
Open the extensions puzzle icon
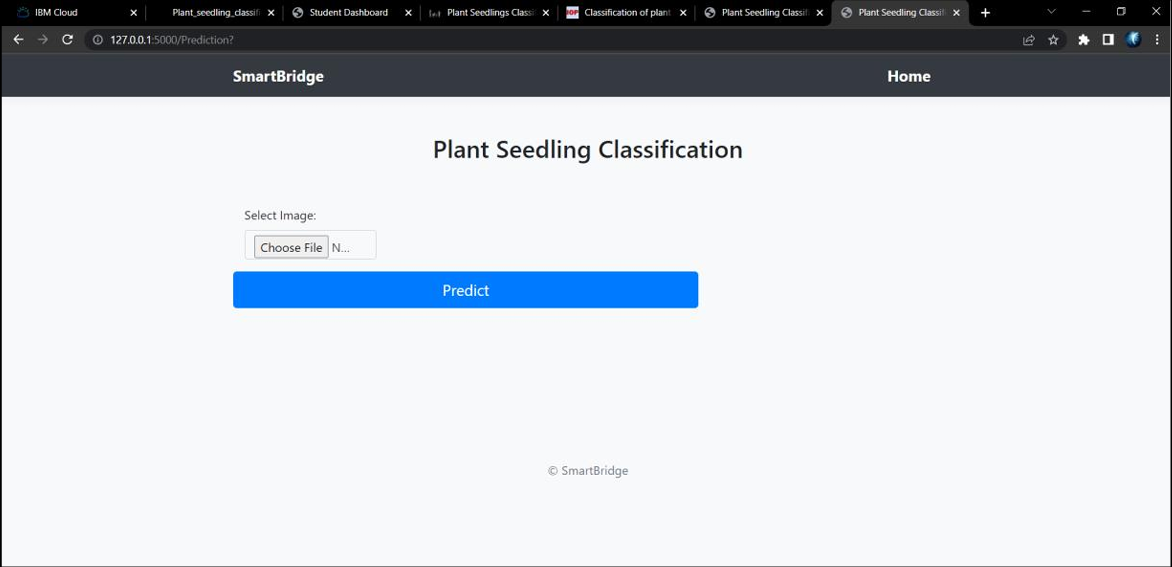(x=1084, y=40)
